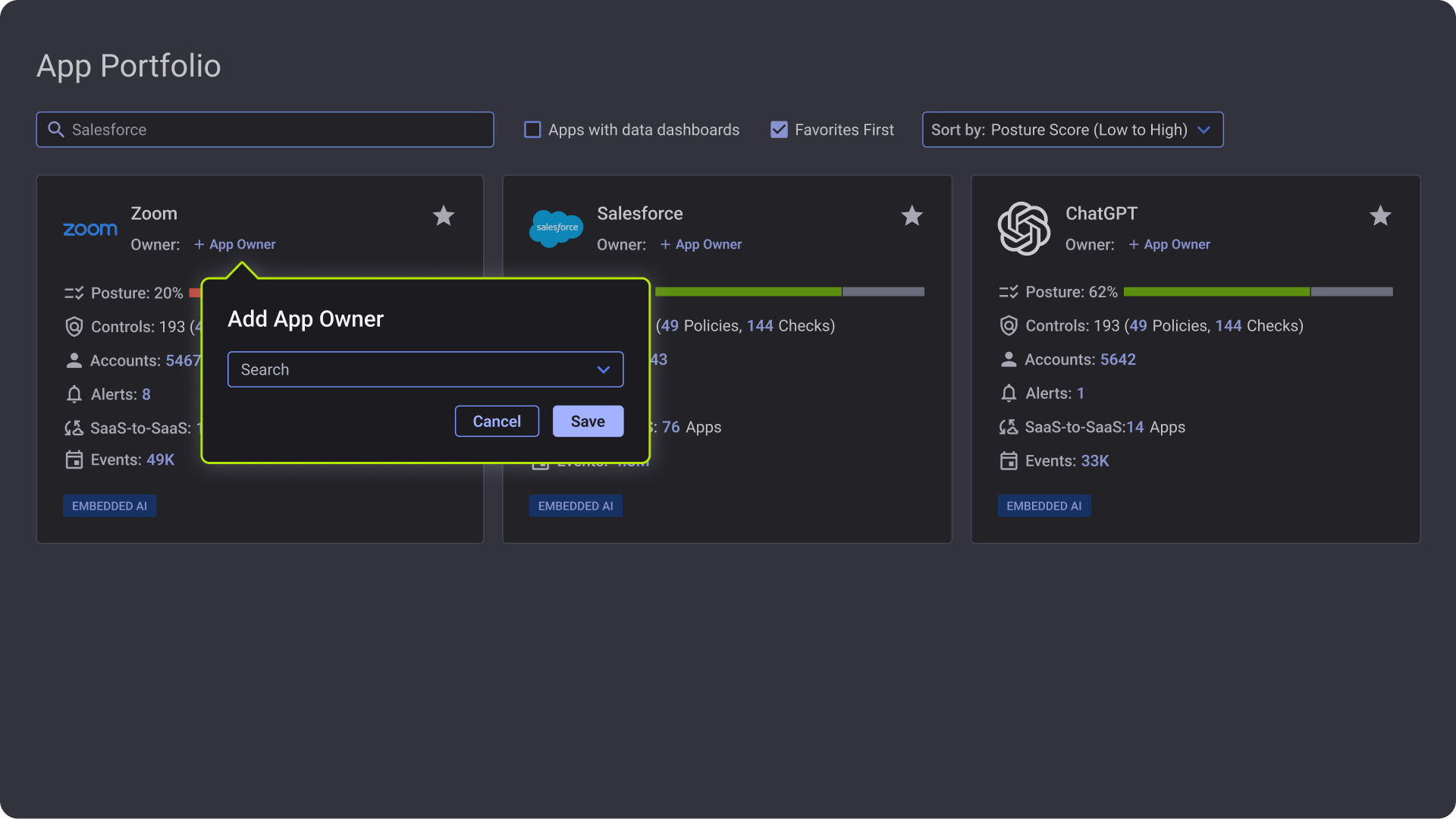This screenshot has height=819, width=1456.
Task: Add App Owner link on Salesforce card
Action: [x=701, y=245]
